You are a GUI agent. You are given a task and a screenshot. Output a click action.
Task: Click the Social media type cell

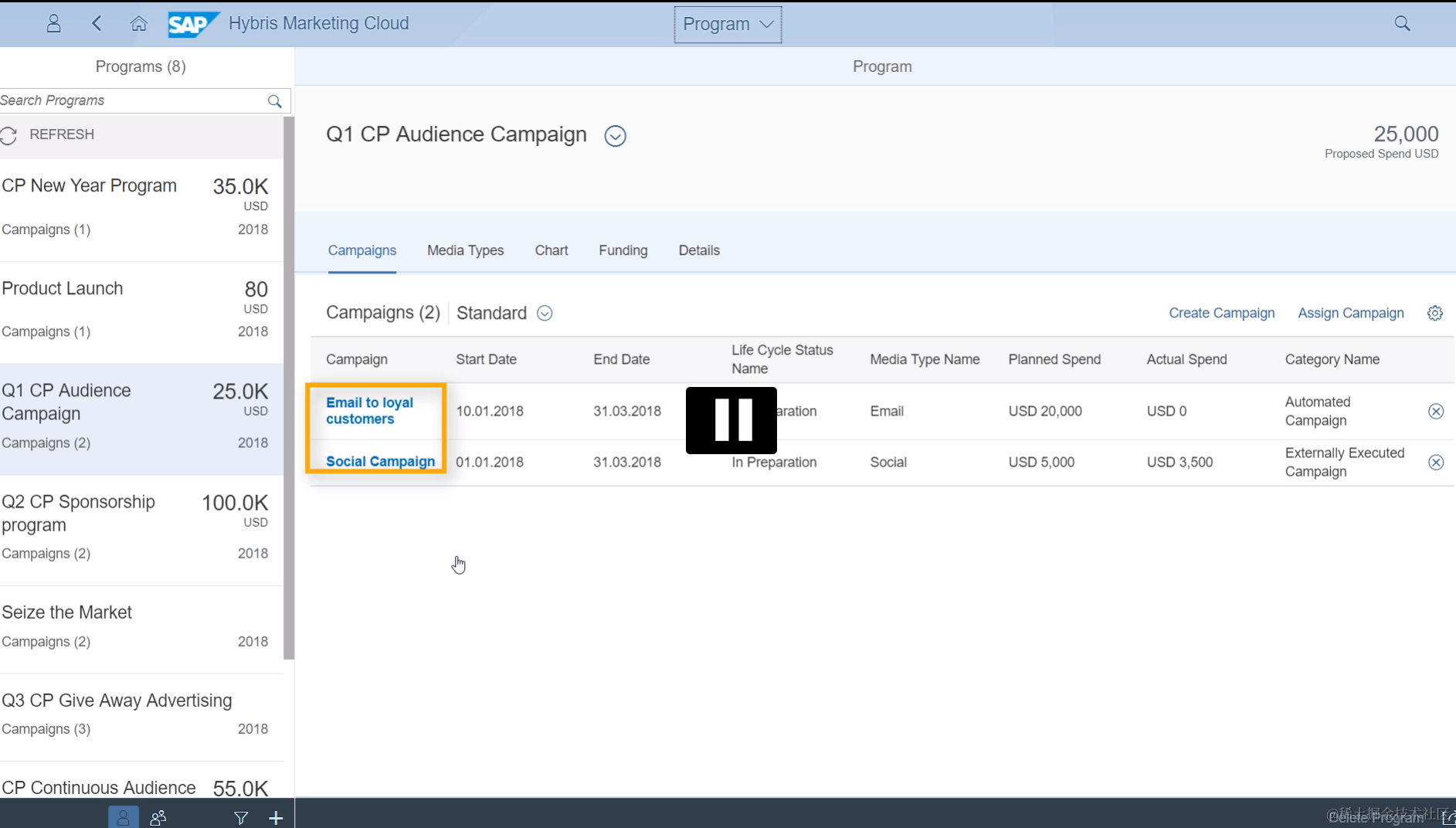(888, 462)
